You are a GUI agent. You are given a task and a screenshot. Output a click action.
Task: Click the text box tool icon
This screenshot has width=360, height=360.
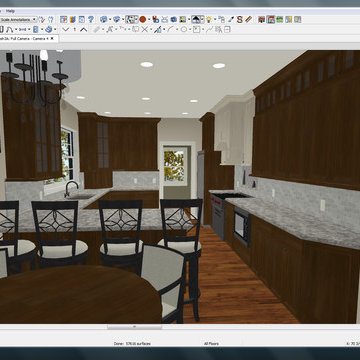click(x=196, y=29)
